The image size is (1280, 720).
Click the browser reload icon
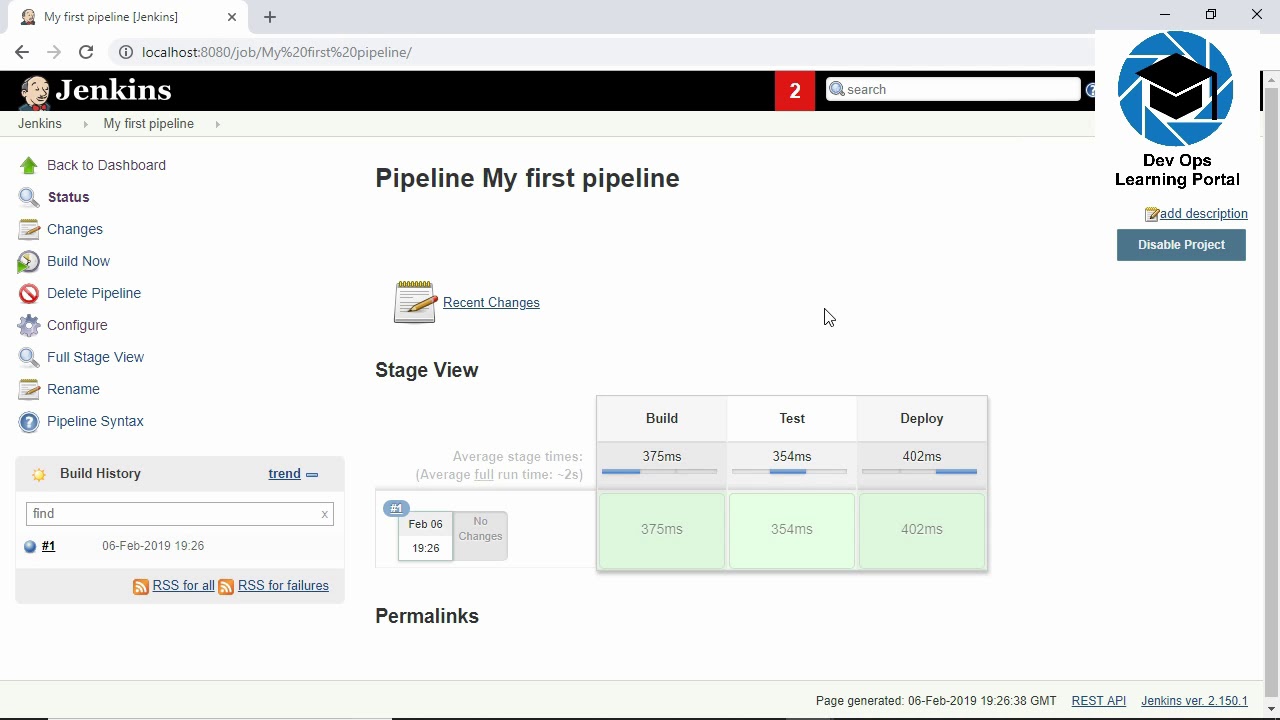coord(86,52)
